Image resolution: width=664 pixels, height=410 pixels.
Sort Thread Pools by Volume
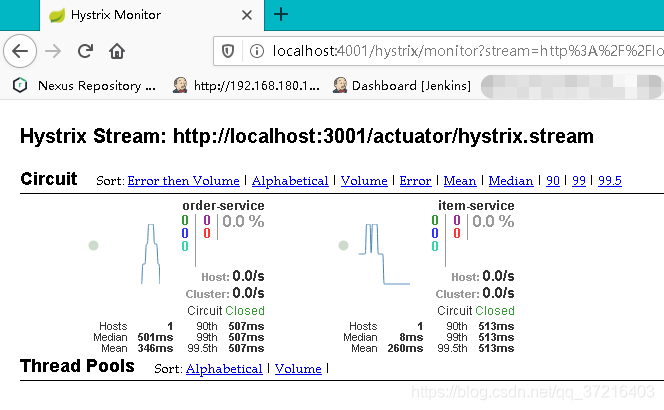pyautogui.click(x=298, y=369)
